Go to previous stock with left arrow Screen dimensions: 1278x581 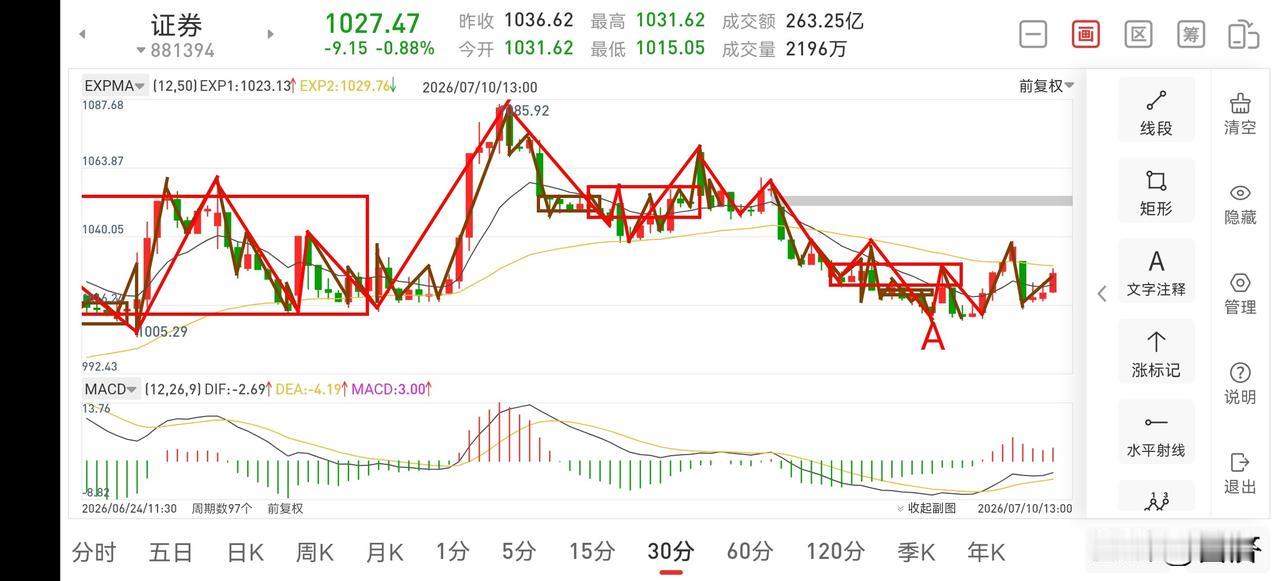click(x=82, y=34)
